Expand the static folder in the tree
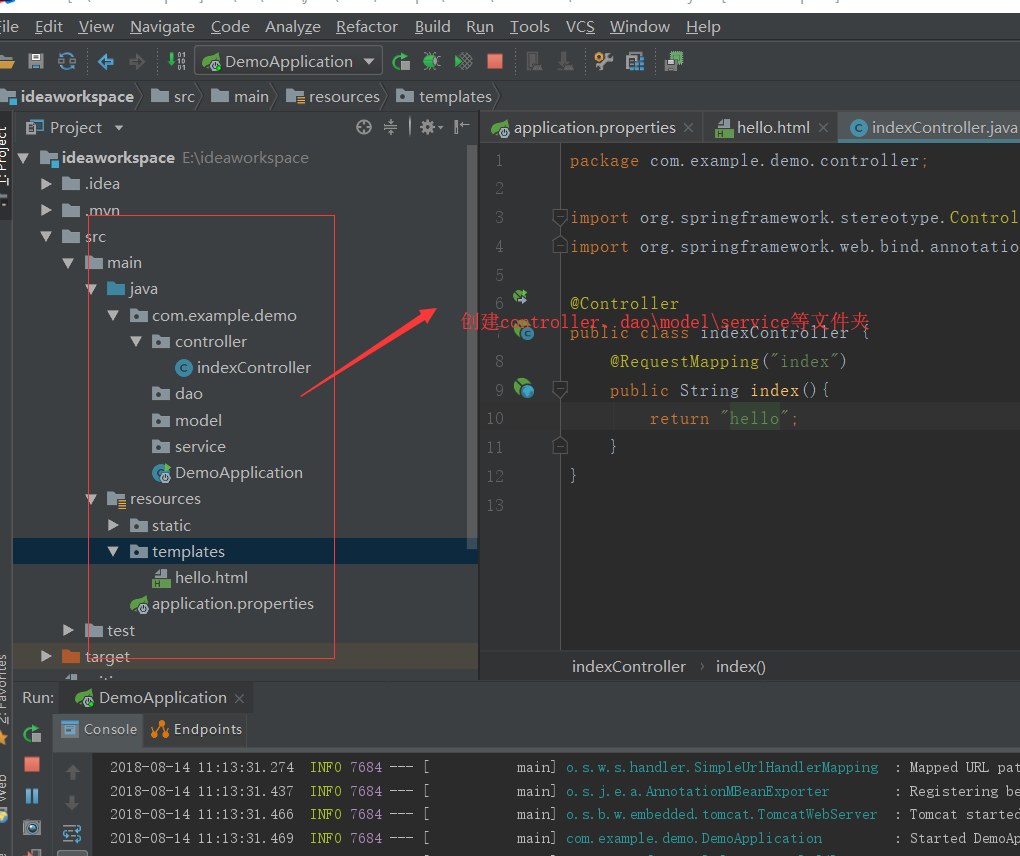The width and height of the screenshot is (1020, 856). click(x=113, y=525)
